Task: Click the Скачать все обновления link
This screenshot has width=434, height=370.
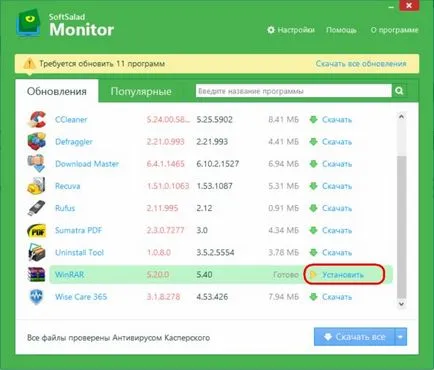Action: (361, 63)
